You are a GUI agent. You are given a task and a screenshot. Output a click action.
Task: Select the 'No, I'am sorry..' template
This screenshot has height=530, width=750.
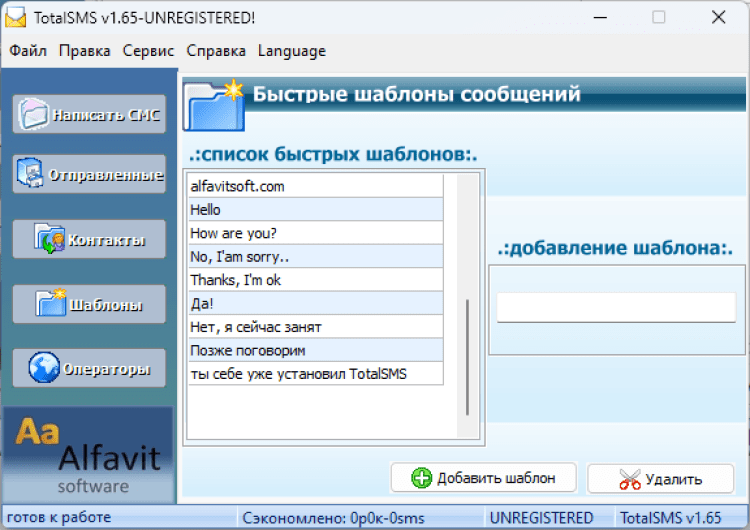pyautogui.click(x=316, y=256)
